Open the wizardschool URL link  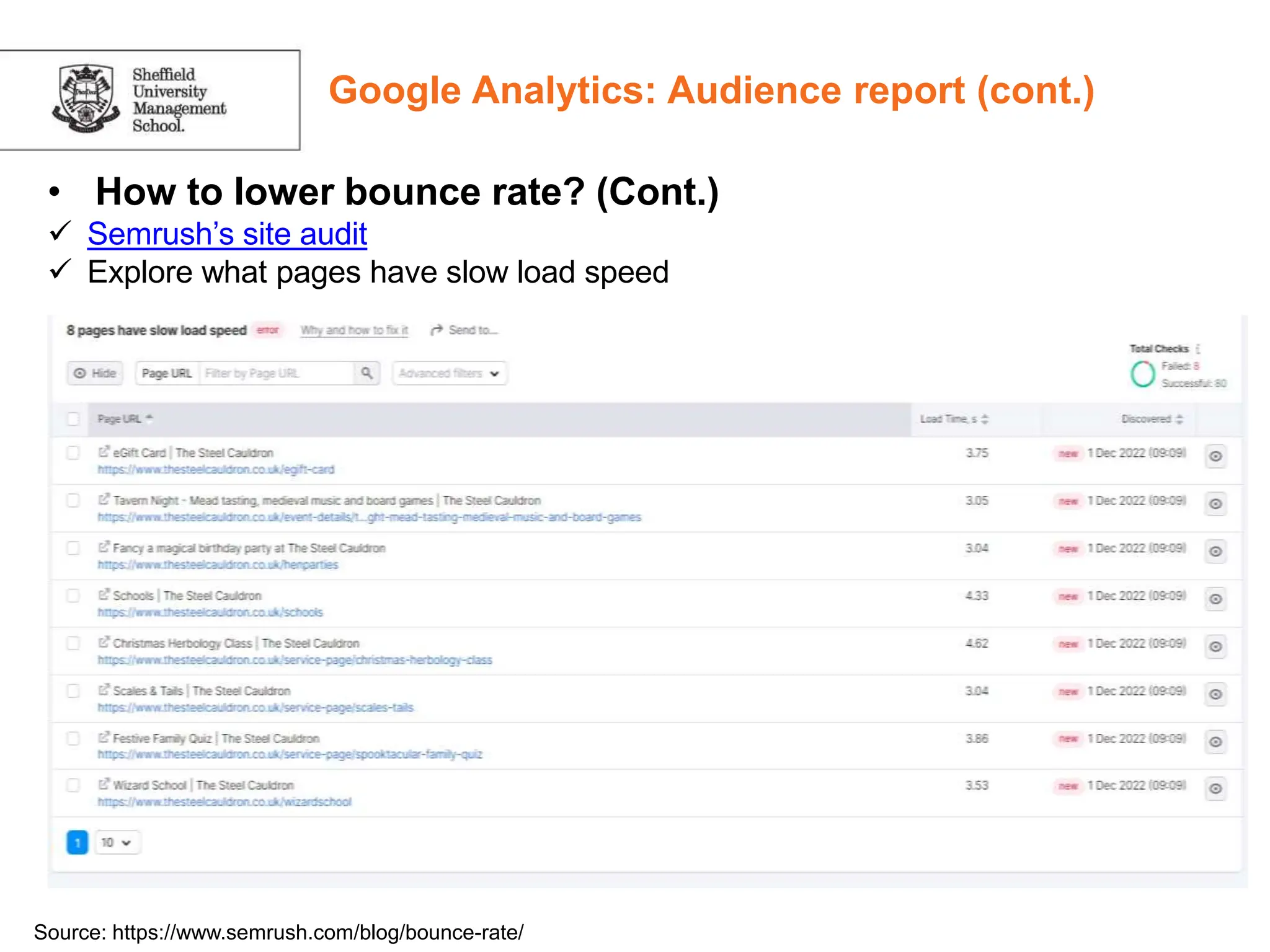[x=224, y=802]
